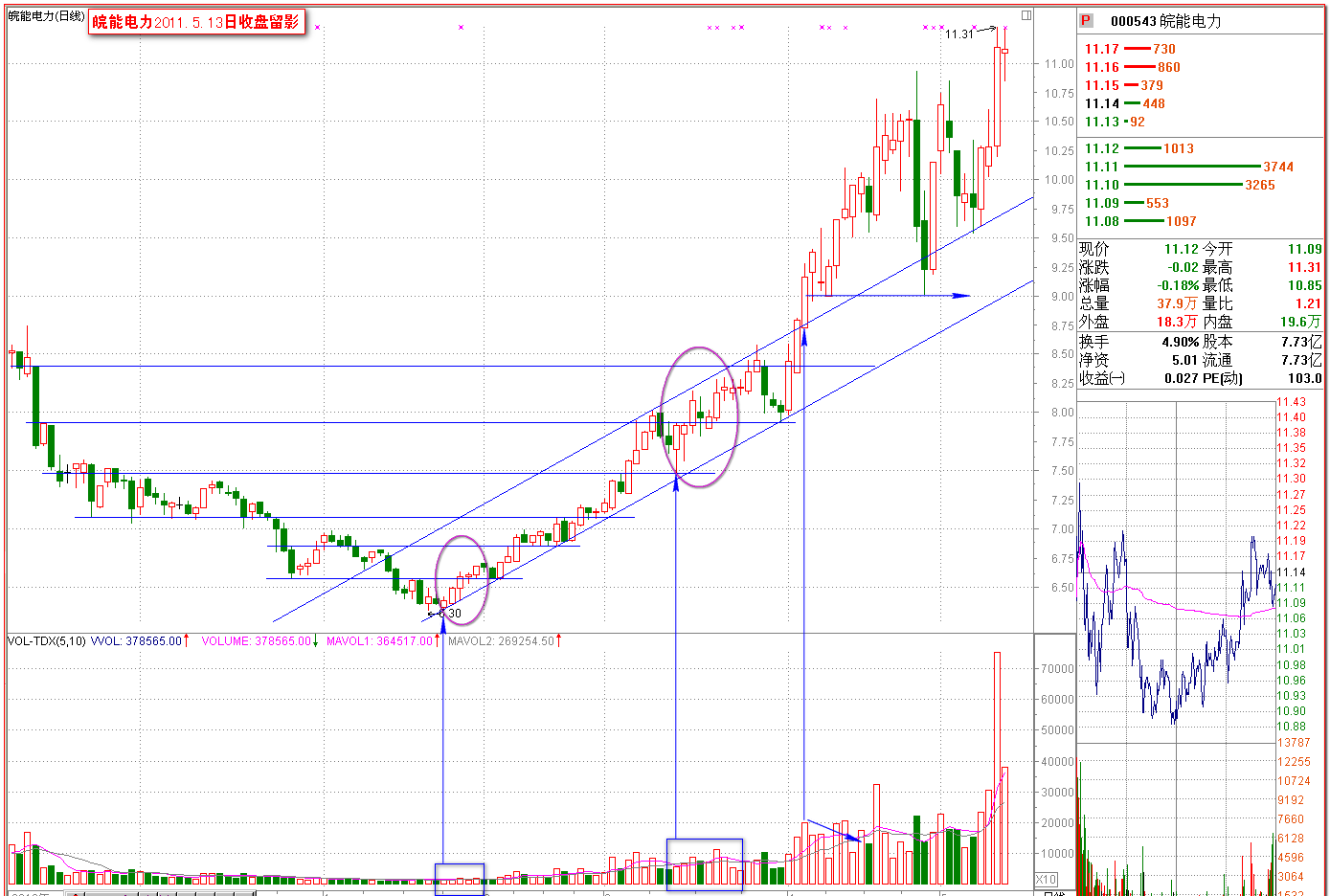Click the 11.17 ask row with 730
The image size is (1330, 896).
pos(1130,49)
